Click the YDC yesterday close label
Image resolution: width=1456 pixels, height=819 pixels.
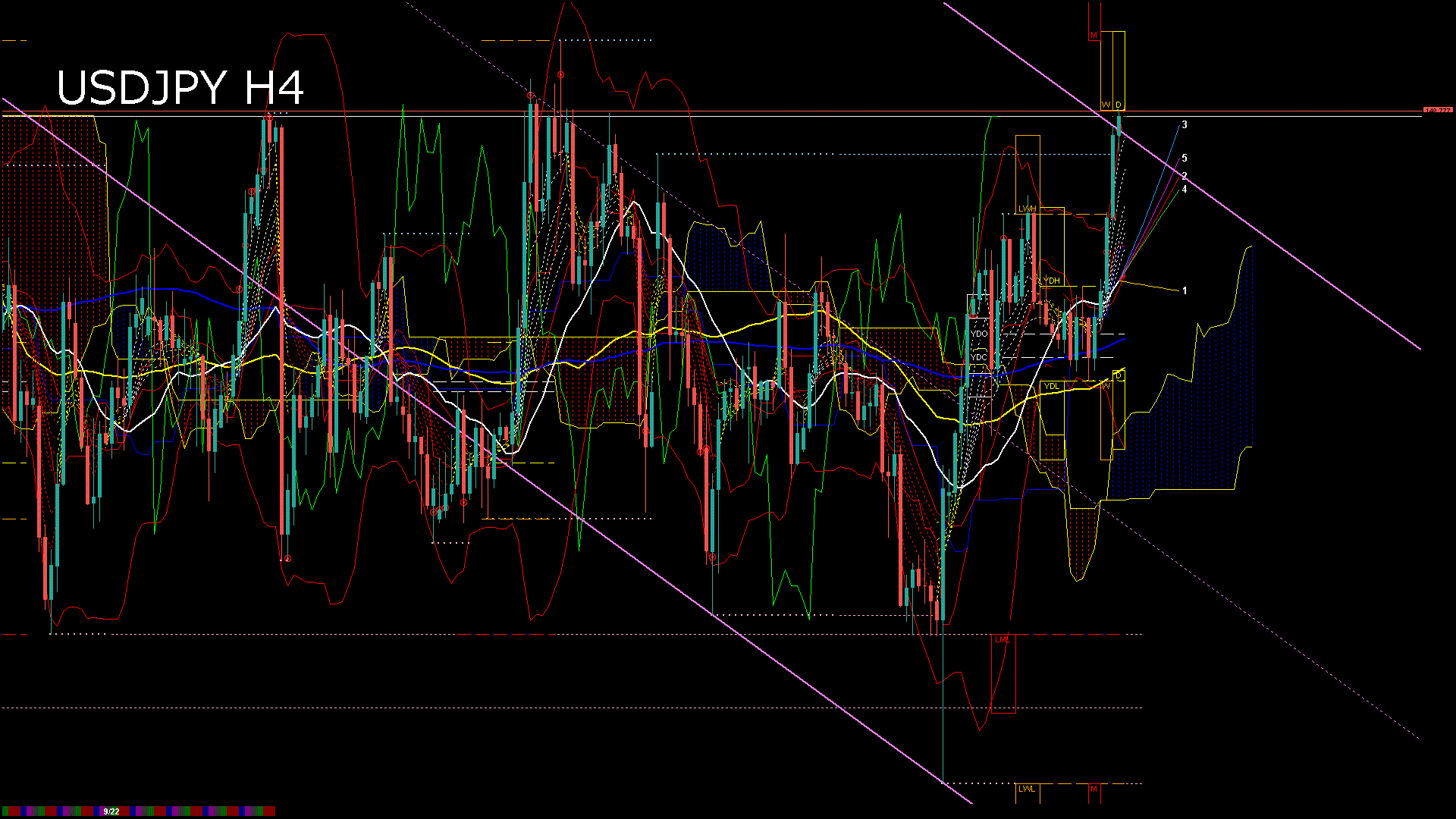coord(979,357)
